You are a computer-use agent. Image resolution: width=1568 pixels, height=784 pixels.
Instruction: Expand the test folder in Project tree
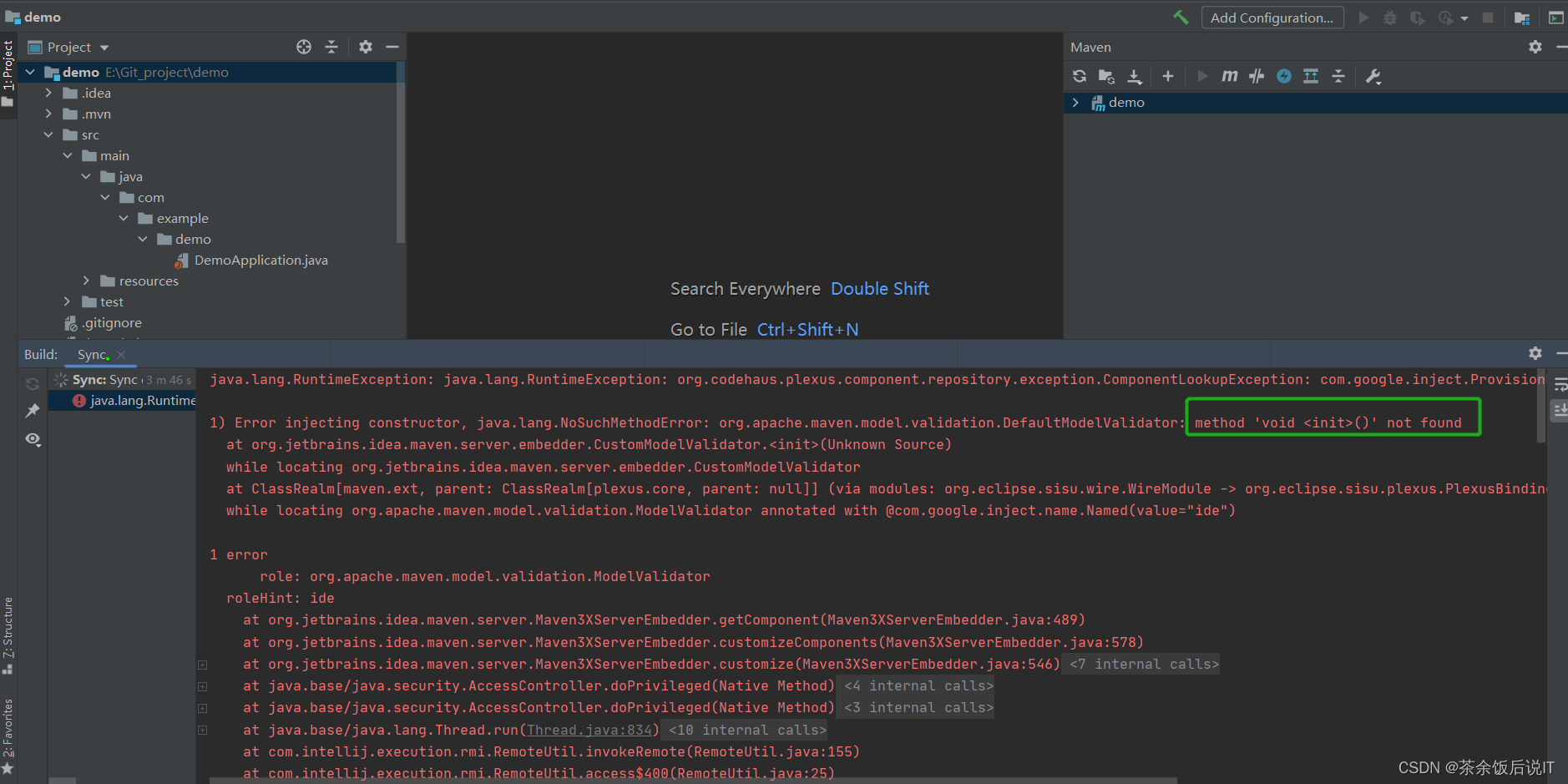point(67,301)
